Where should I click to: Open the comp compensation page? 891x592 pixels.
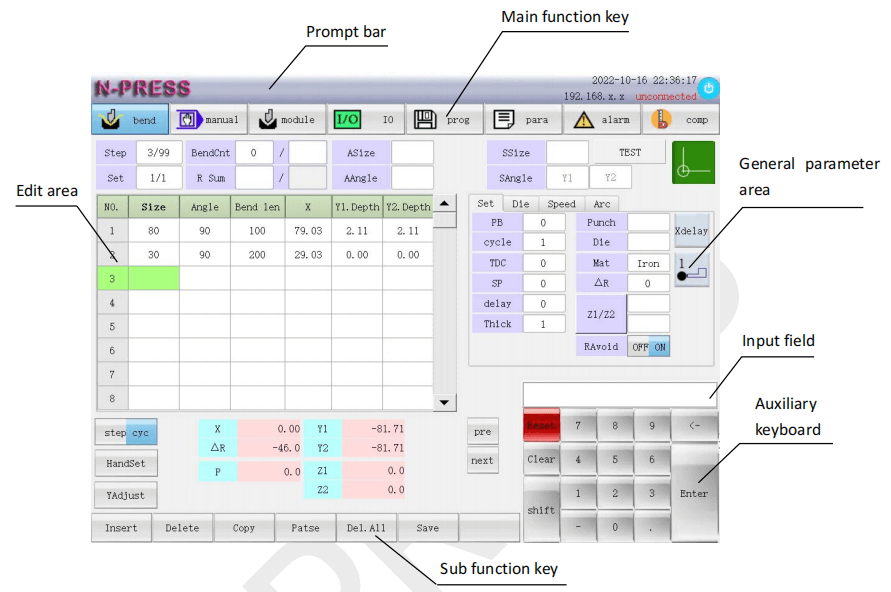tap(680, 120)
